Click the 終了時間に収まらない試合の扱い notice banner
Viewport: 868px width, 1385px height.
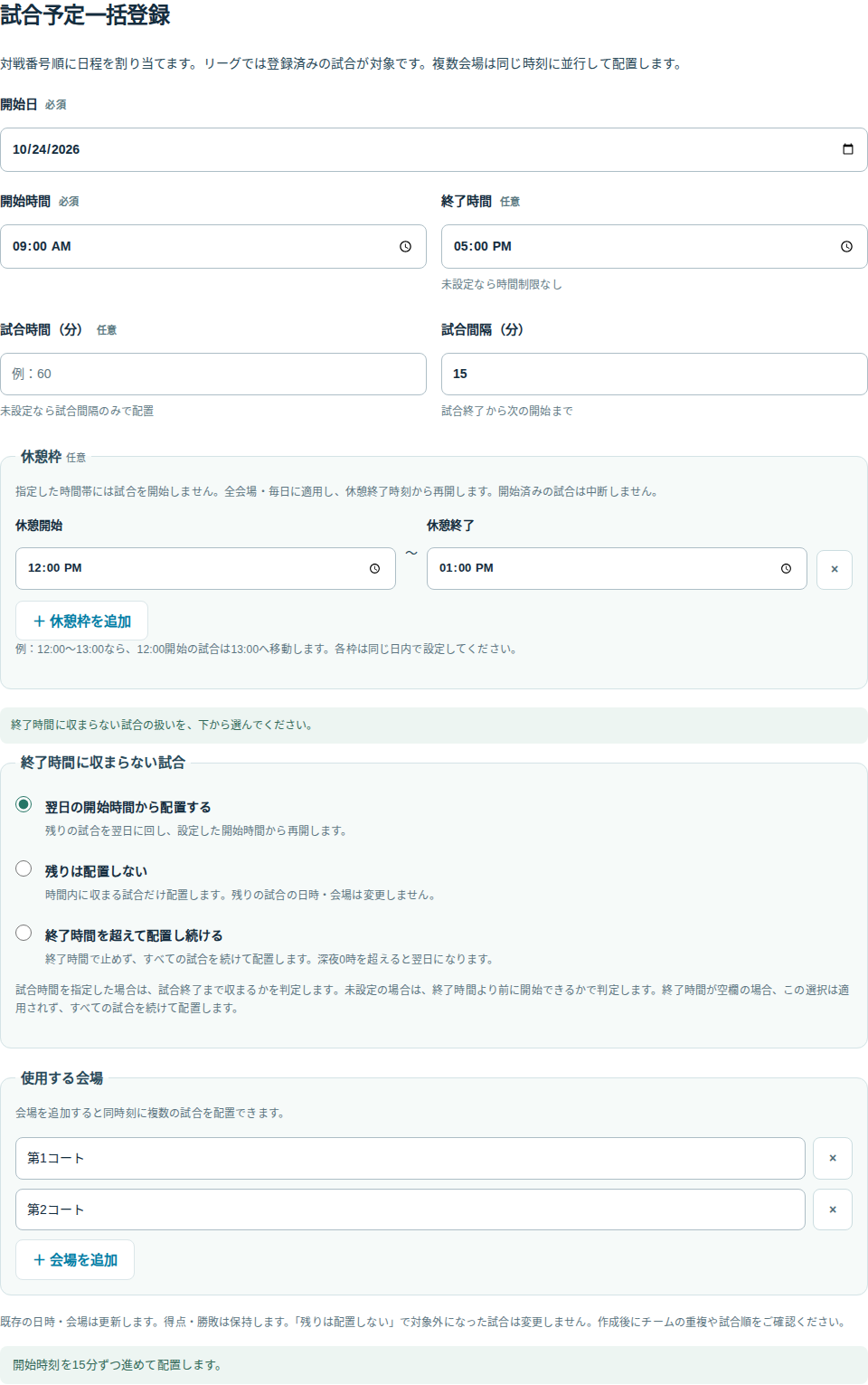434,725
